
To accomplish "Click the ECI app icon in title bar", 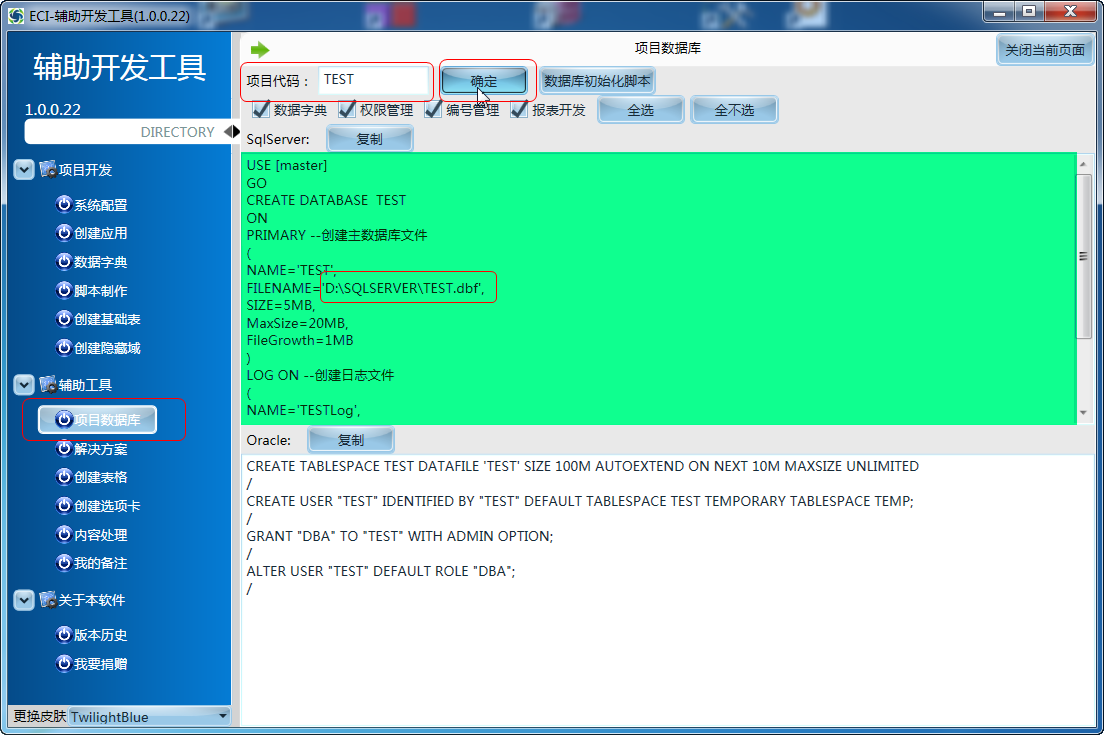I will 15,15.
